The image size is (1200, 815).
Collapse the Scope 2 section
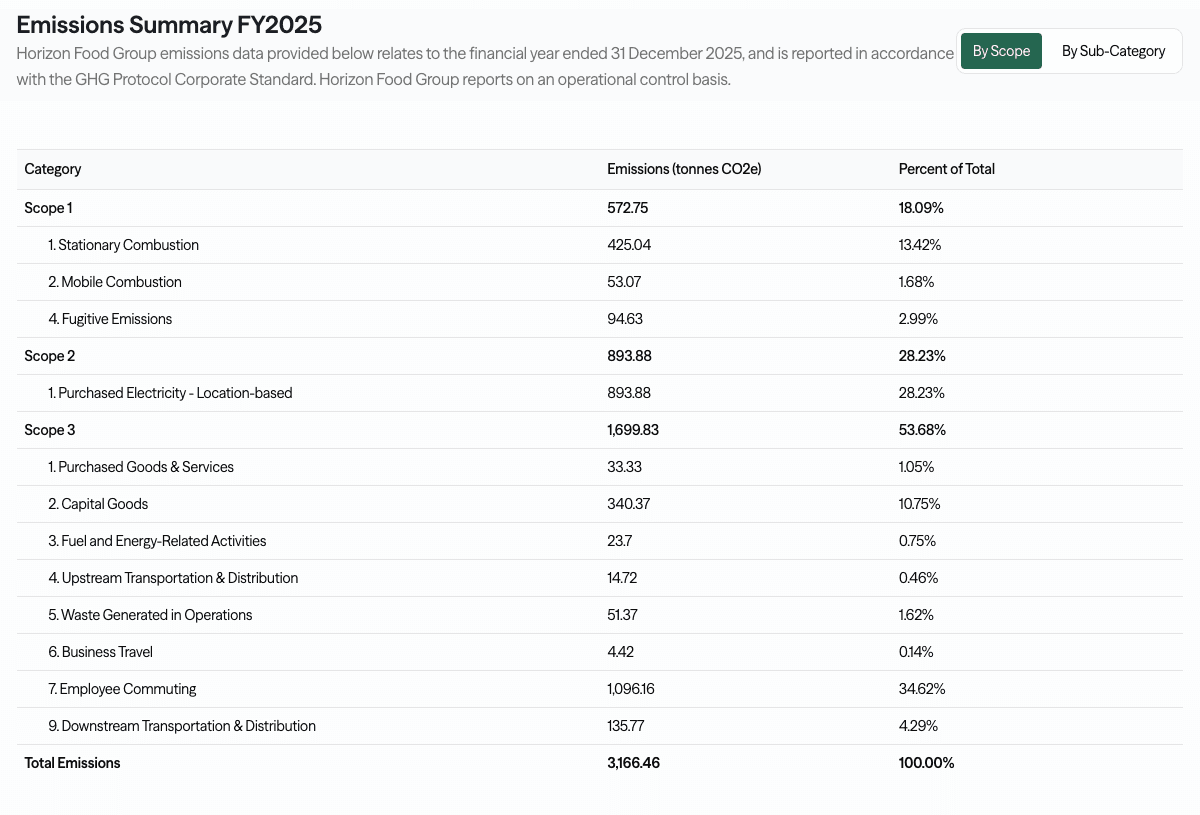[x=49, y=355]
